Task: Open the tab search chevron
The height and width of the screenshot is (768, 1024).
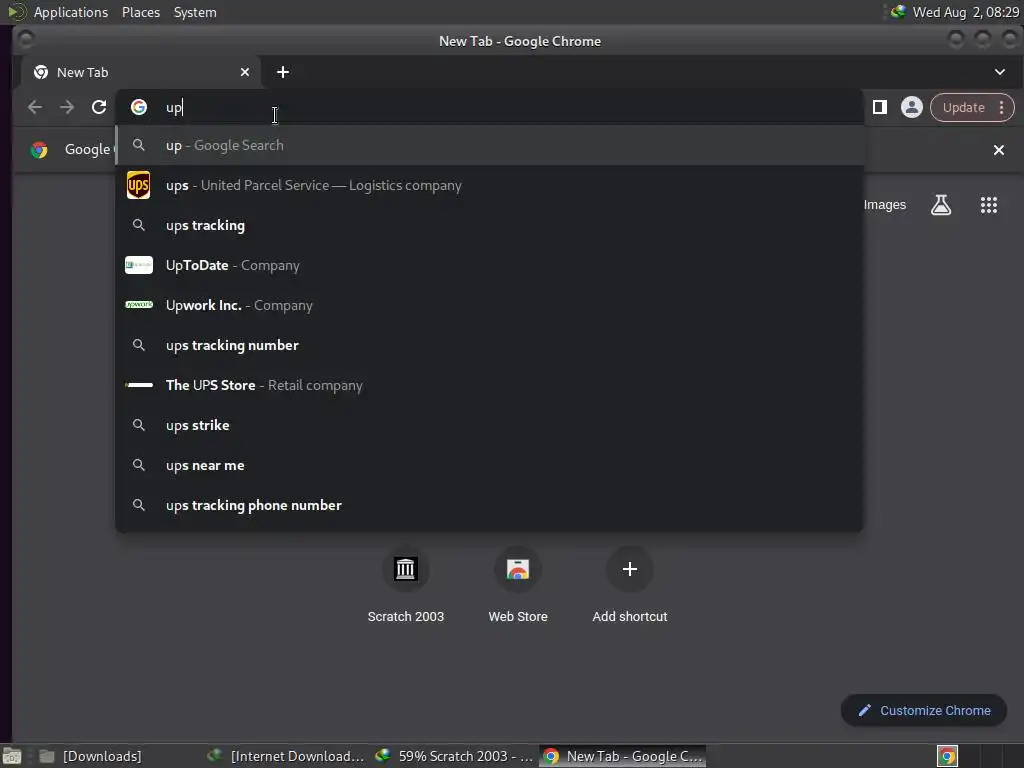Action: (999, 72)
